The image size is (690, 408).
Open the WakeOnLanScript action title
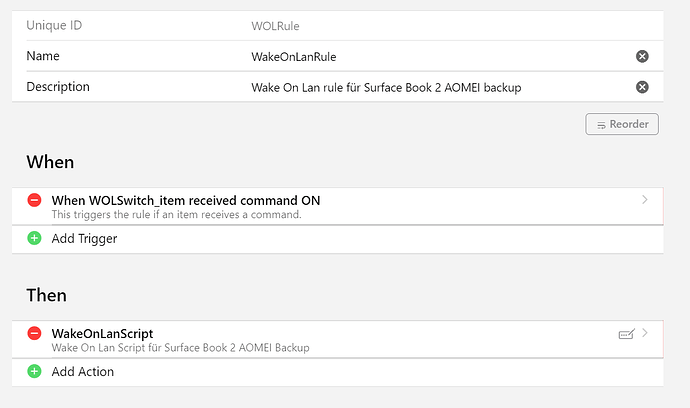tap(102, 333)
